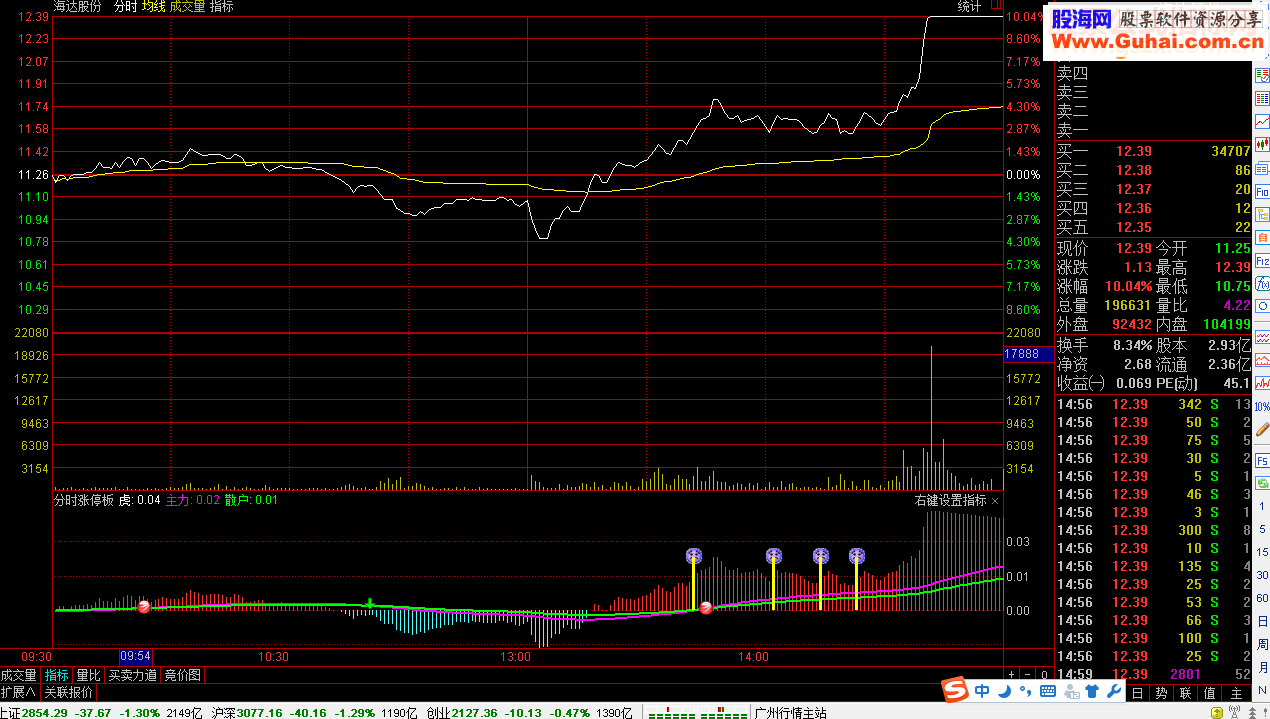The image size is (1270, 719).
Task: Close the 右键设置指标 hint with ×
Action: coord(995,500)
